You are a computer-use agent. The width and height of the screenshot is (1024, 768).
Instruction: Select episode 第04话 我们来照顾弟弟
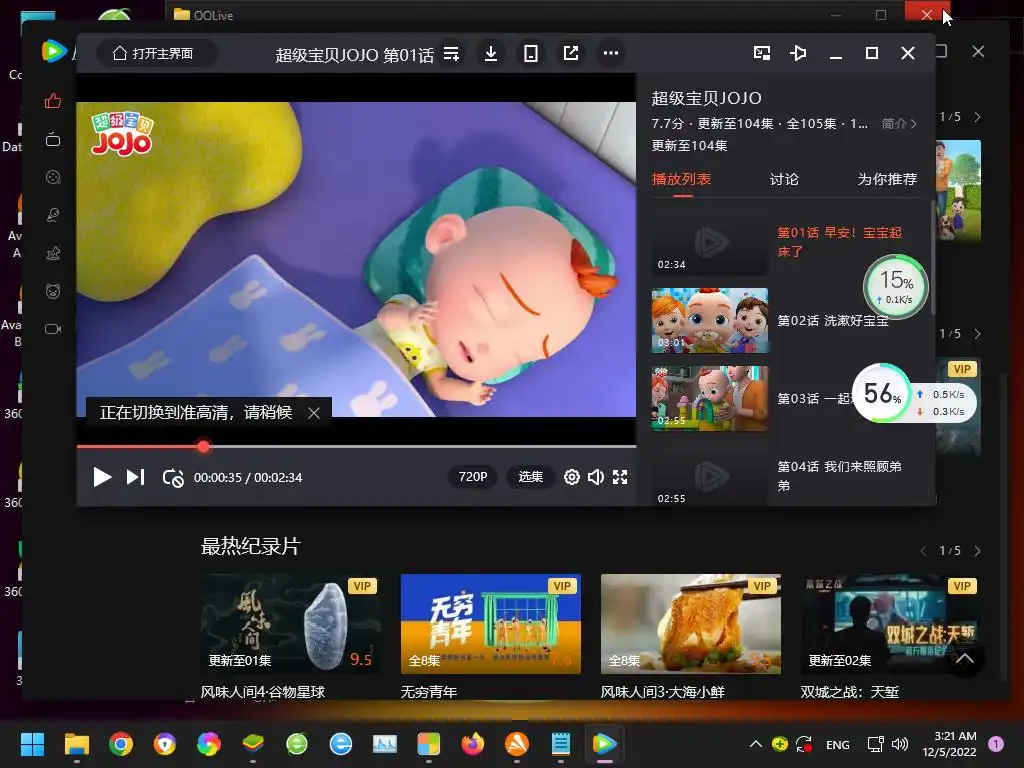click(839, 475)
